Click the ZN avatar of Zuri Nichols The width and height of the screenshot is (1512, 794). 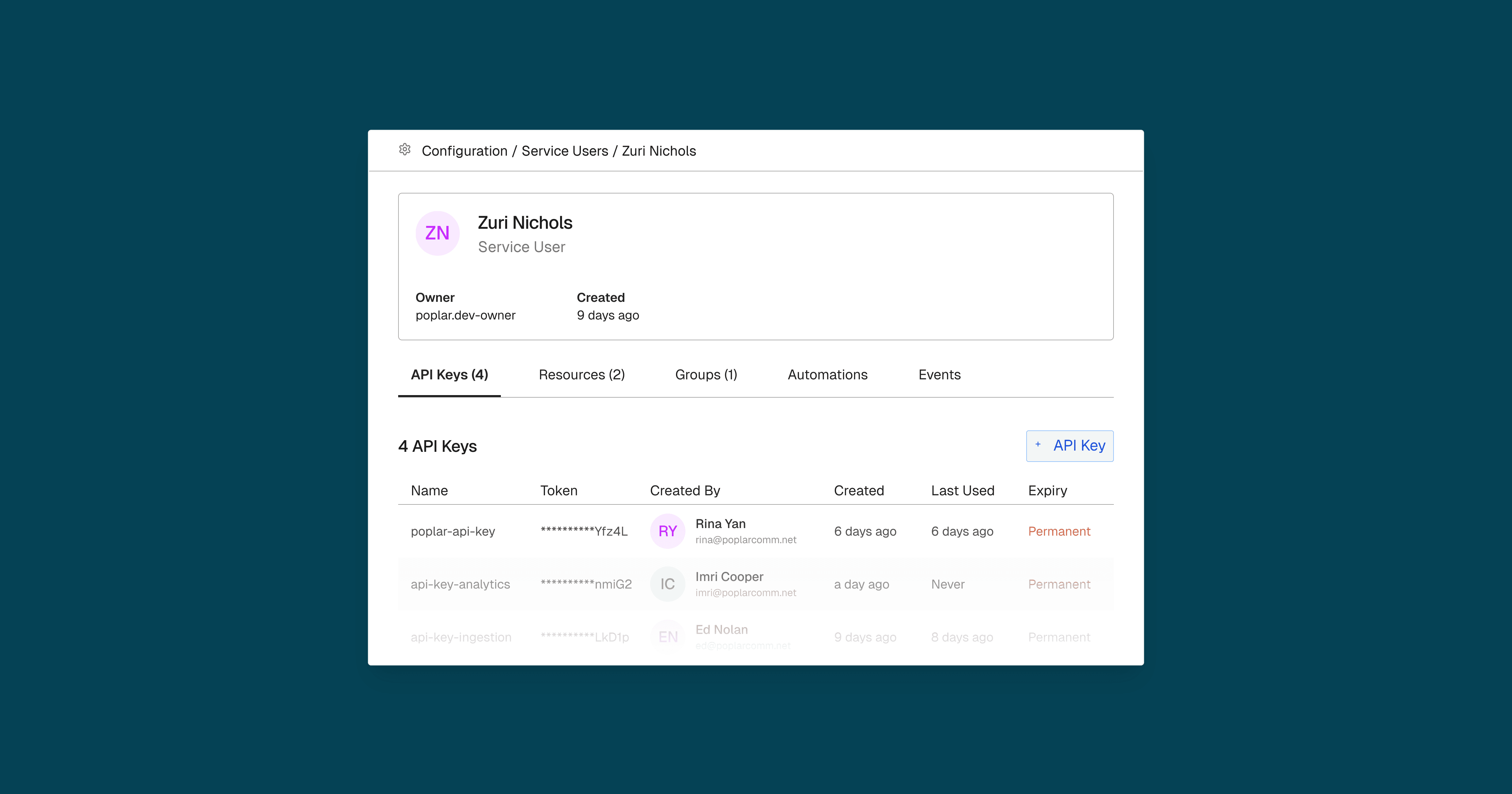[437, 233]
